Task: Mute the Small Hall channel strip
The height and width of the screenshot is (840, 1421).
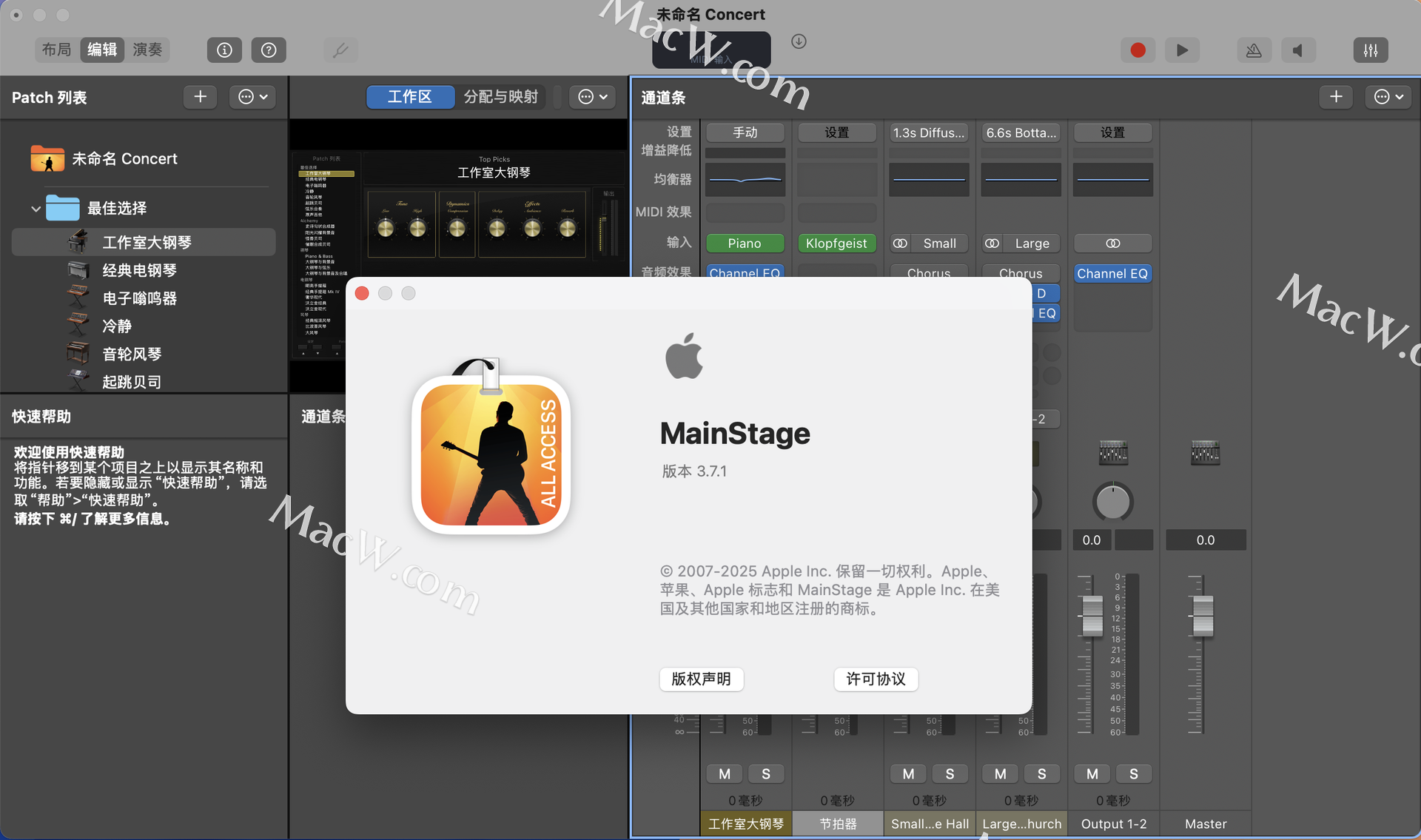Action: [x=908, y=773]
